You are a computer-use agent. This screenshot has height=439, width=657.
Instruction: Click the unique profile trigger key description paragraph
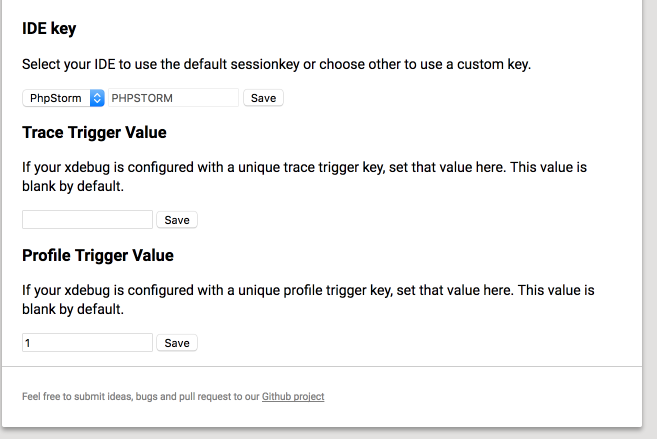(308, 300)
